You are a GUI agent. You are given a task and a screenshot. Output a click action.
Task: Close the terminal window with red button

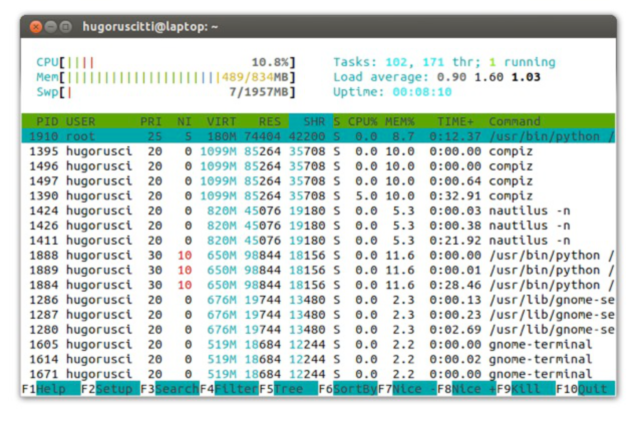pyautogui.click(x=36, y=27)
